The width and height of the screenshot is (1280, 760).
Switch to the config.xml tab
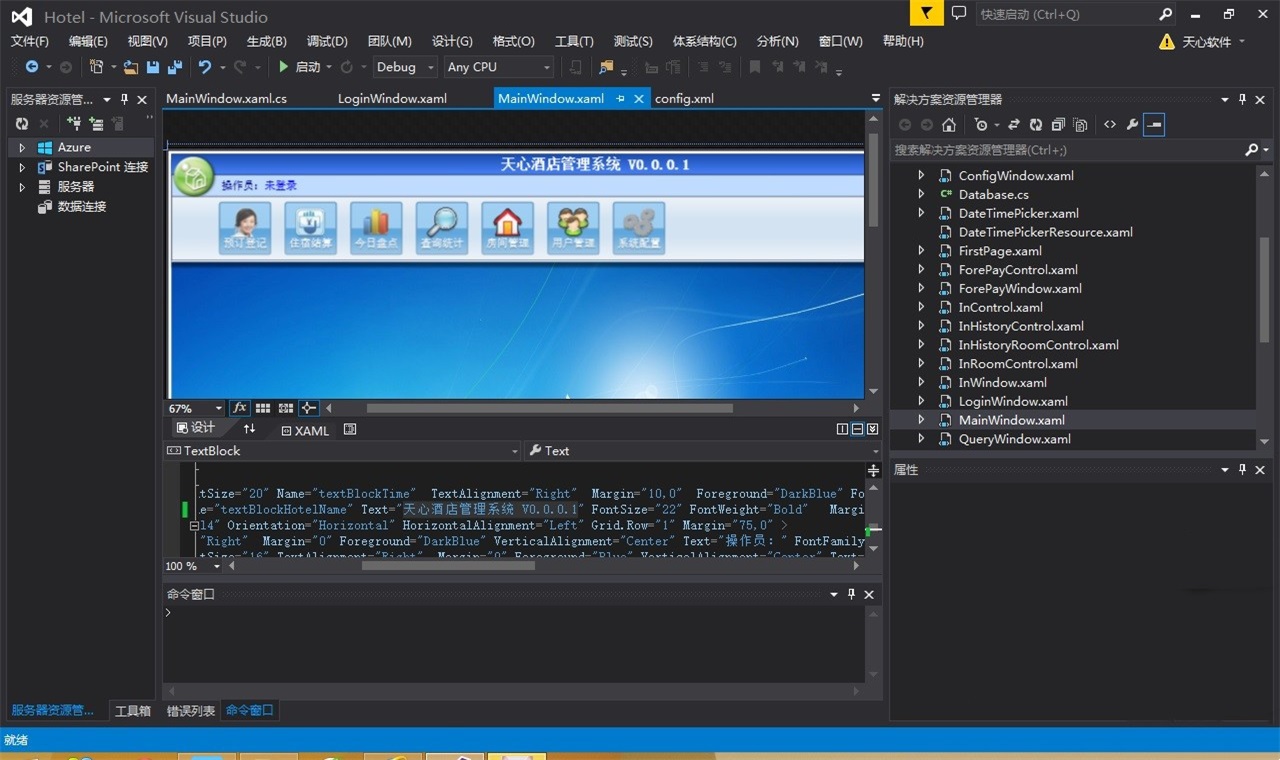pyautogui.click(x=684, y=98)
